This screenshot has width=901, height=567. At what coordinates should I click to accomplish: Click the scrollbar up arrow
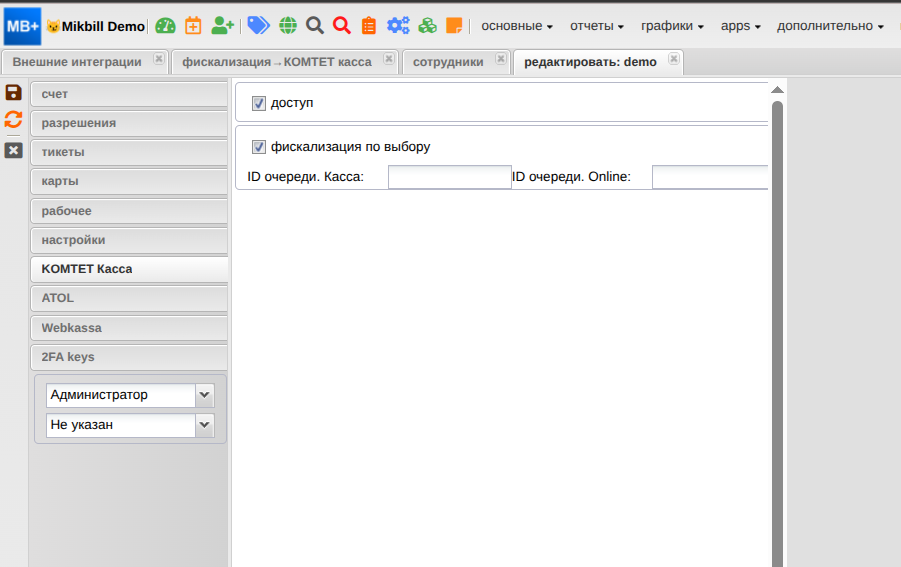pyautogui.click(x=777, y=90)
